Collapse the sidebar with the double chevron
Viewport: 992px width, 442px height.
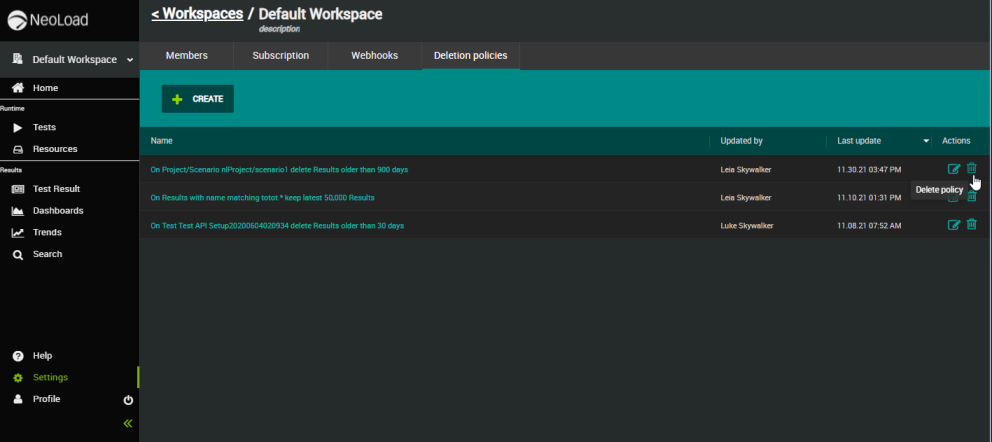(128, 423)
